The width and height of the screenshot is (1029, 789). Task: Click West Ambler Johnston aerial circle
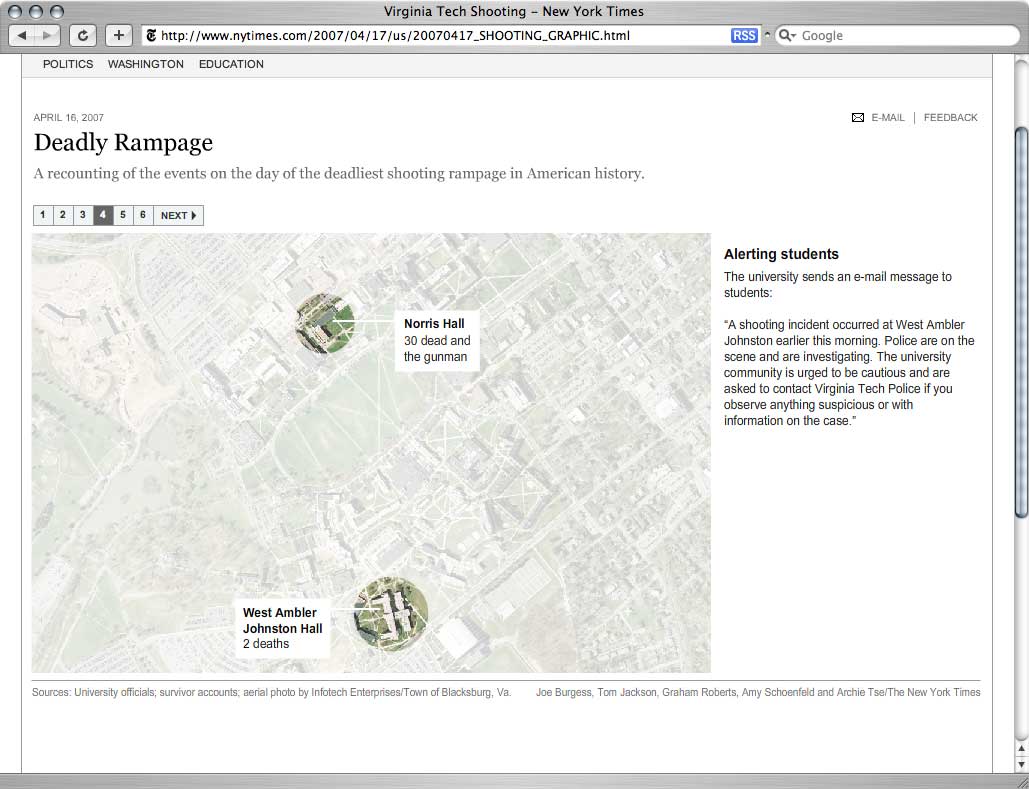tap(391, 614)
